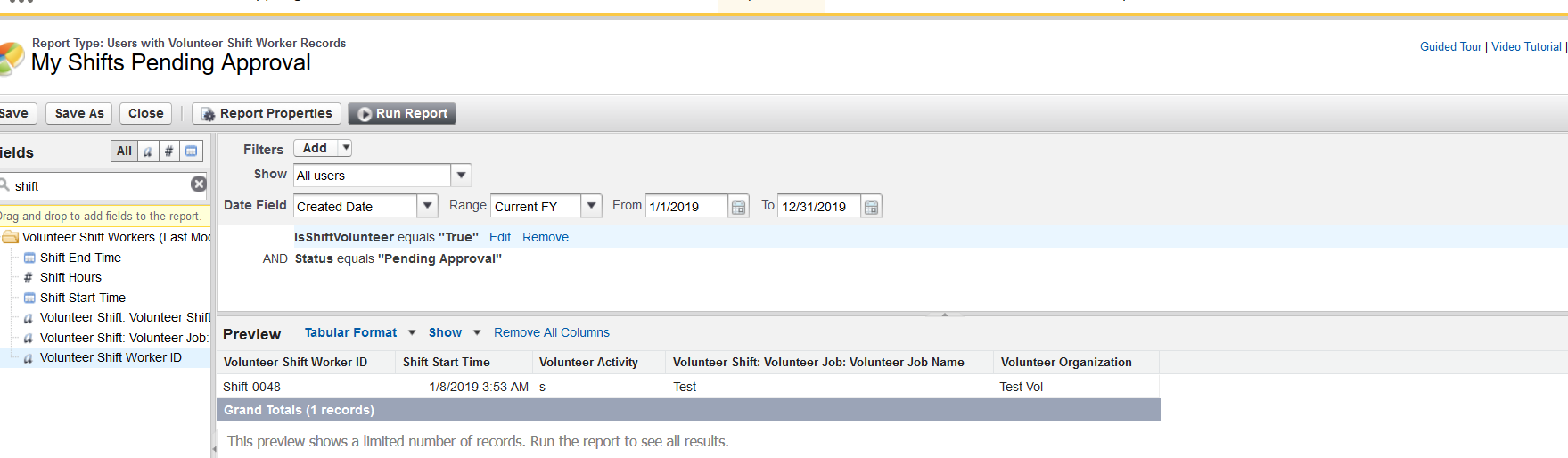Open From date calendar picker
Screen dimensions: 1568x458
coord(739,207)
